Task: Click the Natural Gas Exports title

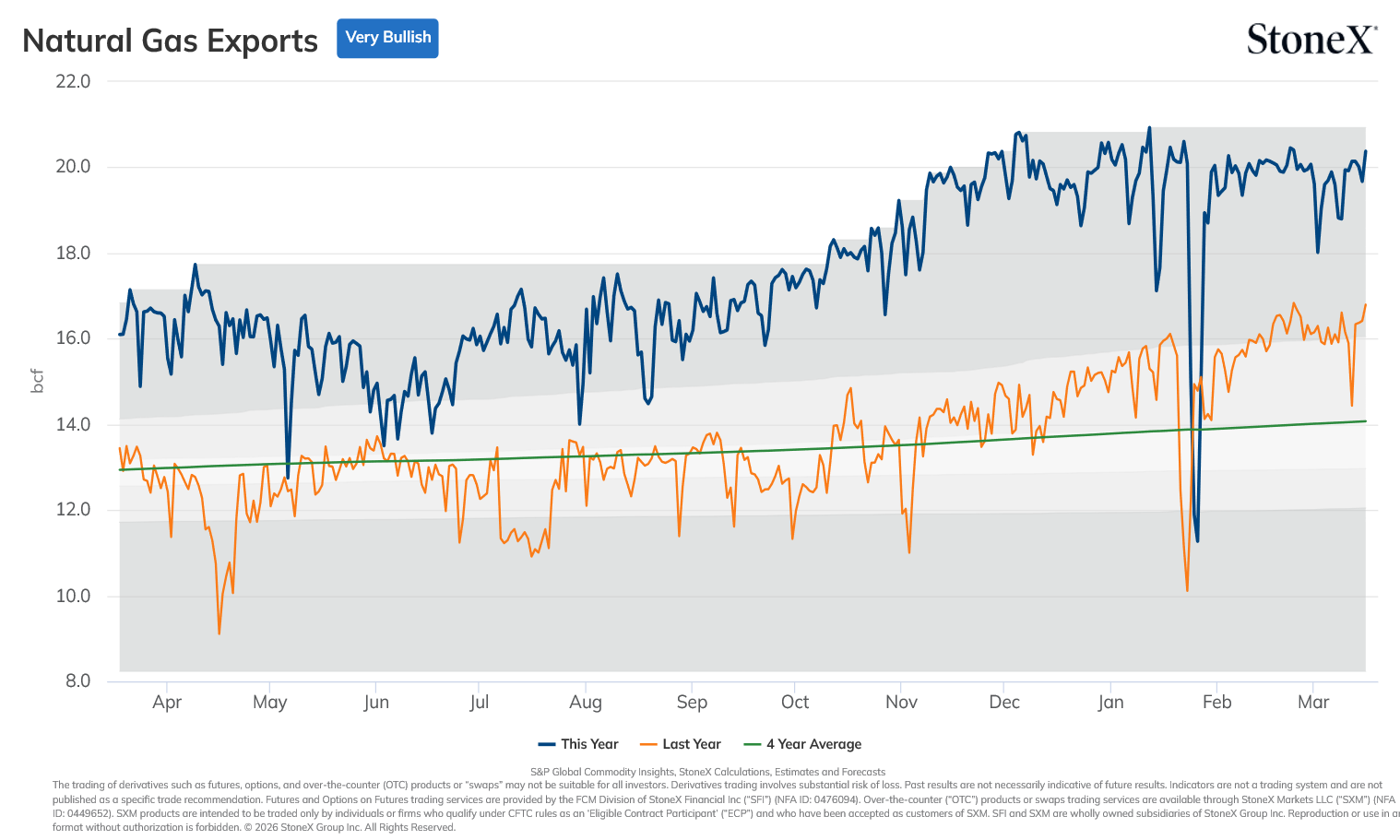Action: coord(170,41)
